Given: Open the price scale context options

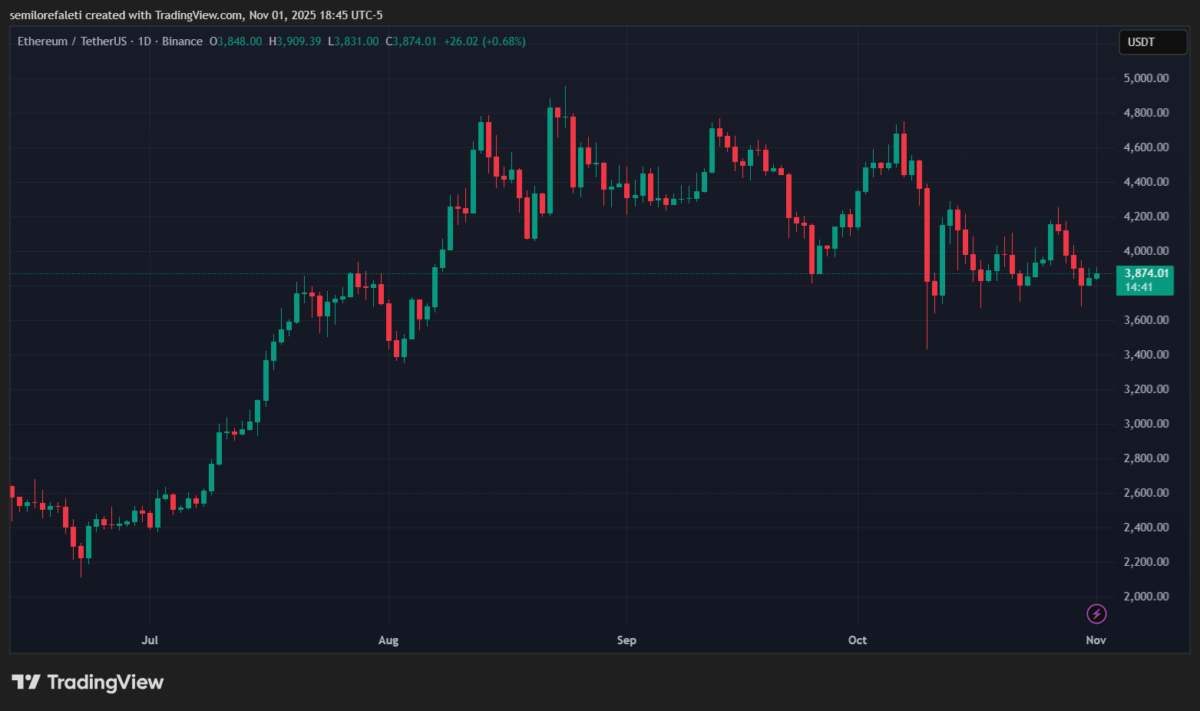Looking at the screenshot, I should [1145, 350].
